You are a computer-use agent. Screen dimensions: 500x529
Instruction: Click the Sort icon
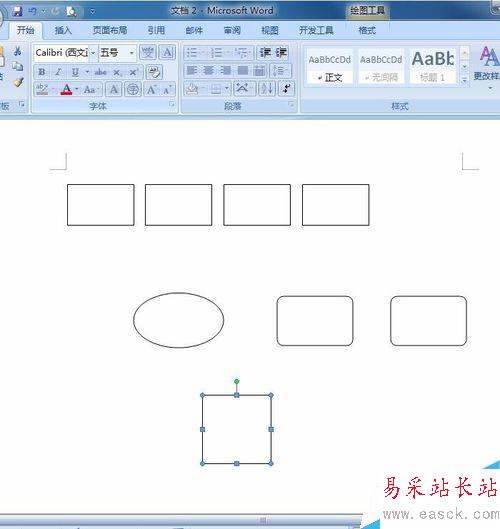pyautogui.click(x=267, y=89)
